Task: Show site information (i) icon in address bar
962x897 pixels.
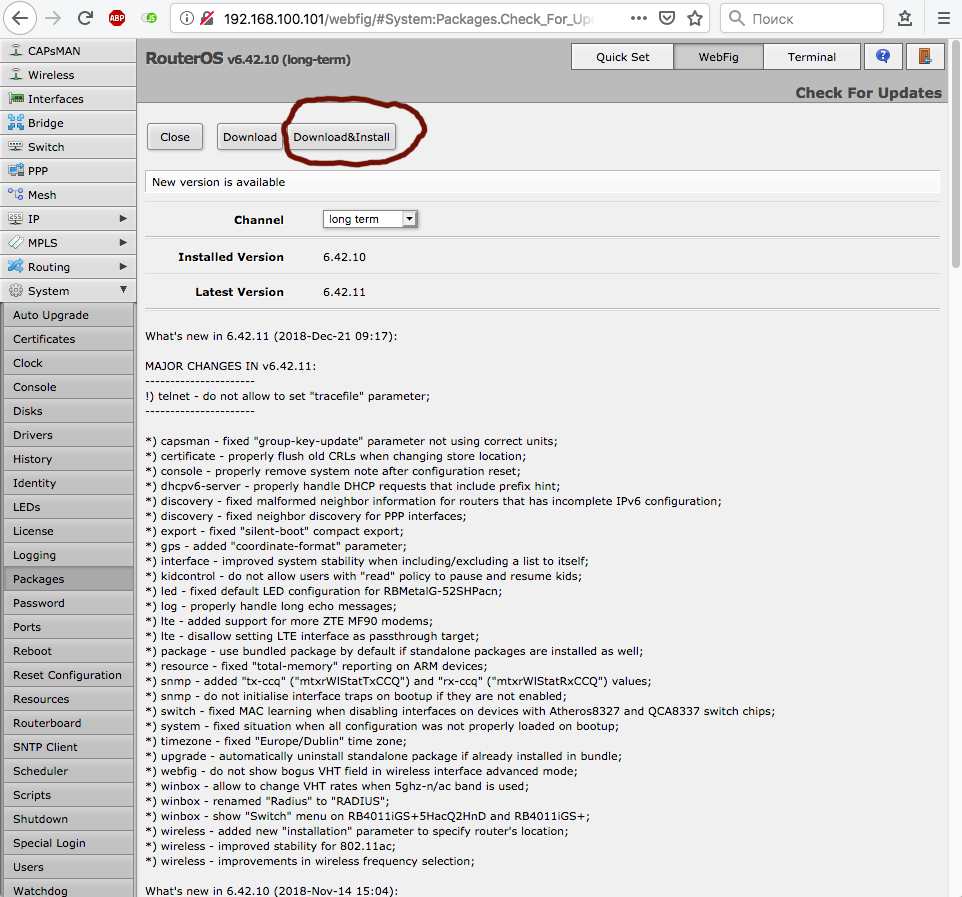Action: (187, 18)
